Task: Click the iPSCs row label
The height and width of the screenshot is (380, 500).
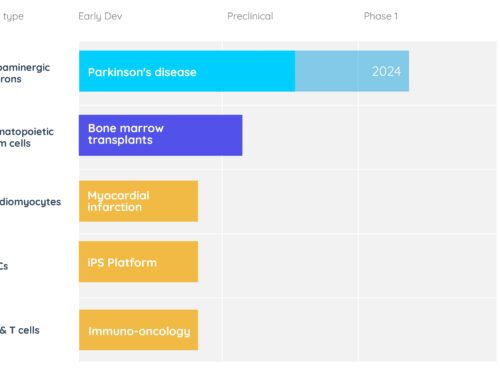Action: [4, 266]
